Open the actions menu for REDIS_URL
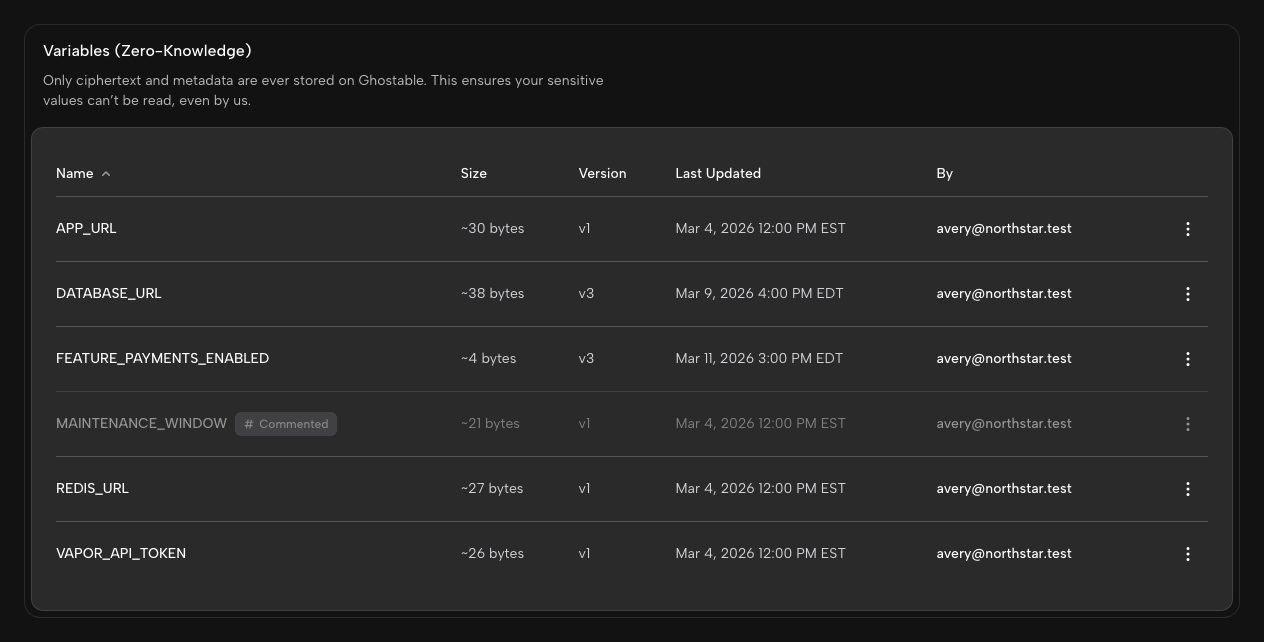The width and height of the screenshot is (1264, 642). [1187, 488]
